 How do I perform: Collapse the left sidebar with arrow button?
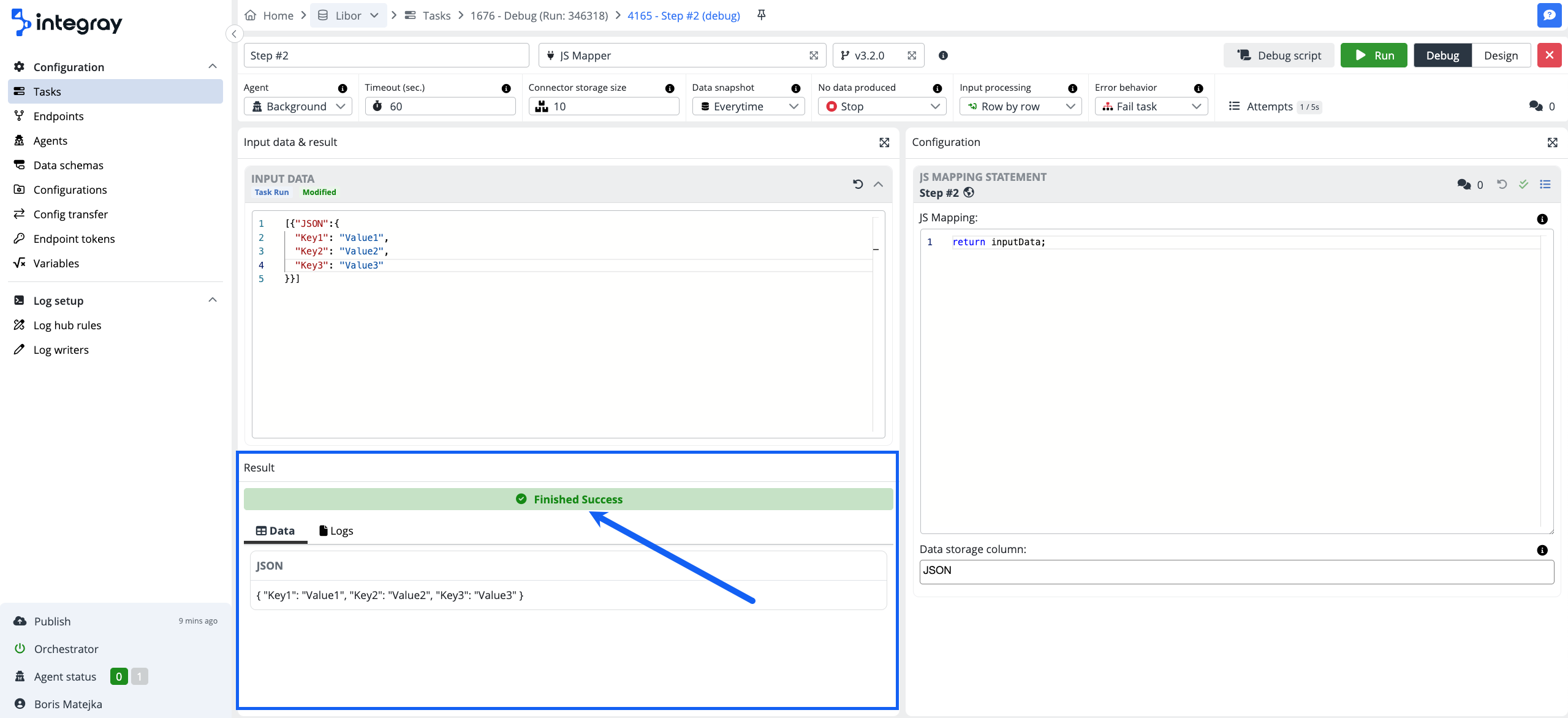pos(234,34)
